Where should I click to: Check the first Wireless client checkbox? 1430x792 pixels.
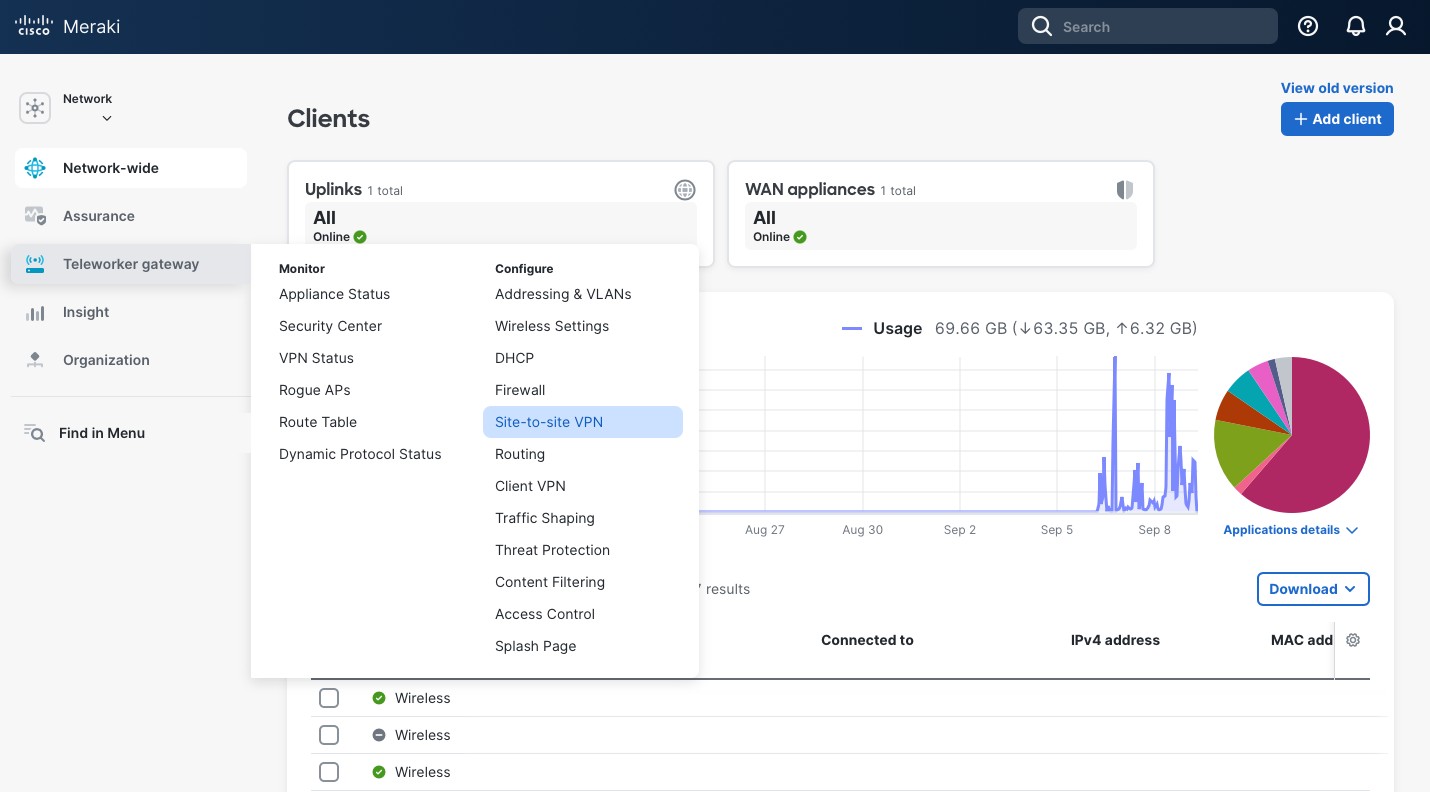coord(329,698)
